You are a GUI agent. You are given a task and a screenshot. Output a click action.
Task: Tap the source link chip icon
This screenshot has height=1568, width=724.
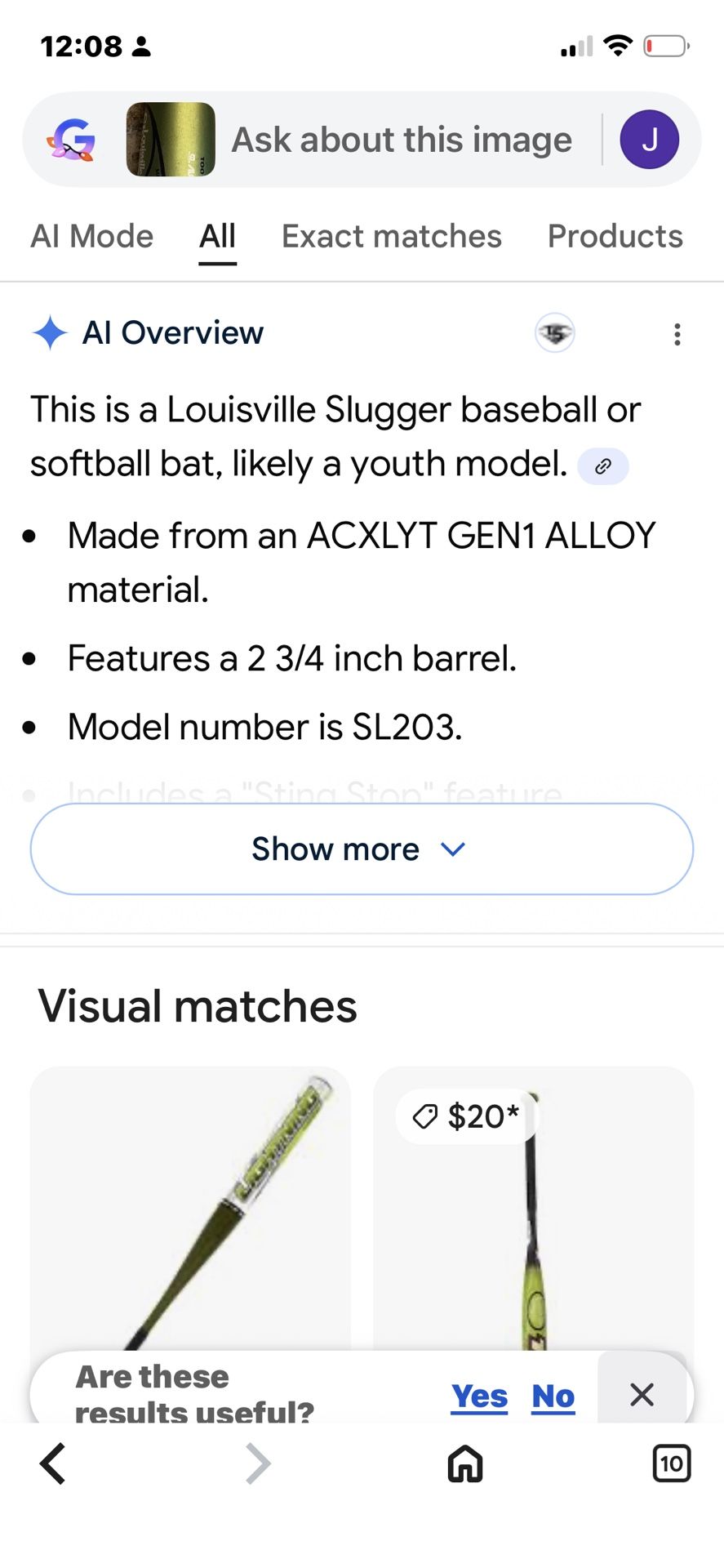(x=602, y=466)
